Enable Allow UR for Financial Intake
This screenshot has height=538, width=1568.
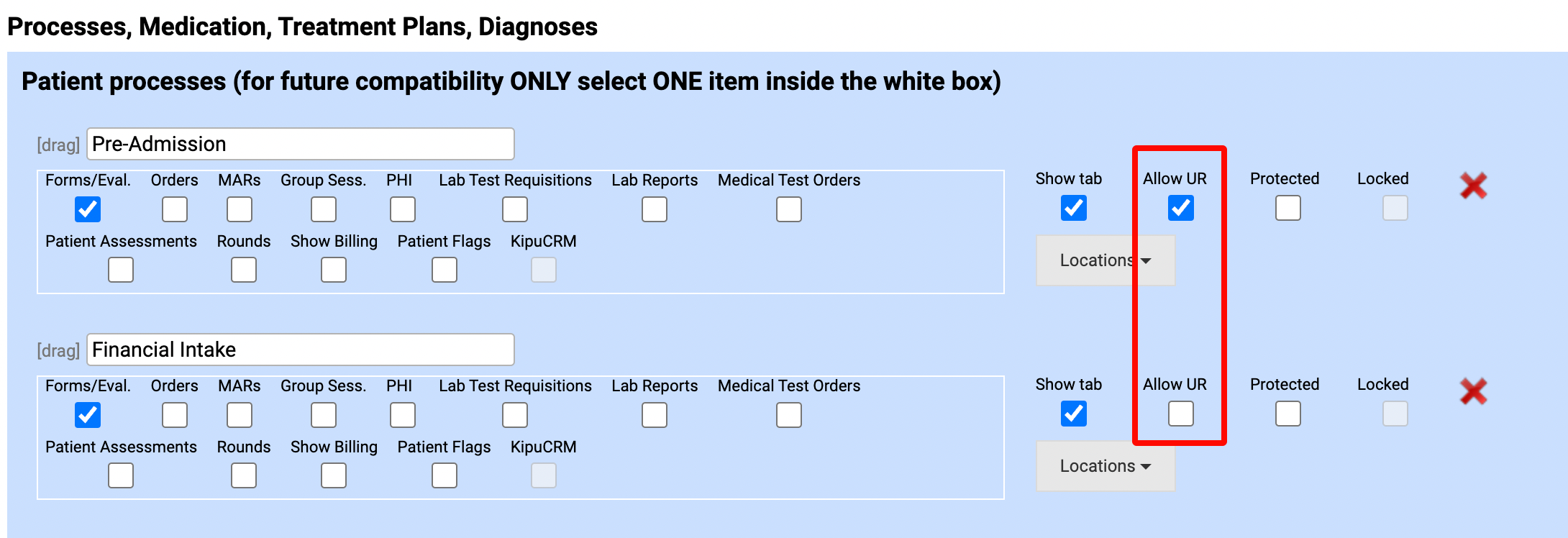(x=1180, y=414)
